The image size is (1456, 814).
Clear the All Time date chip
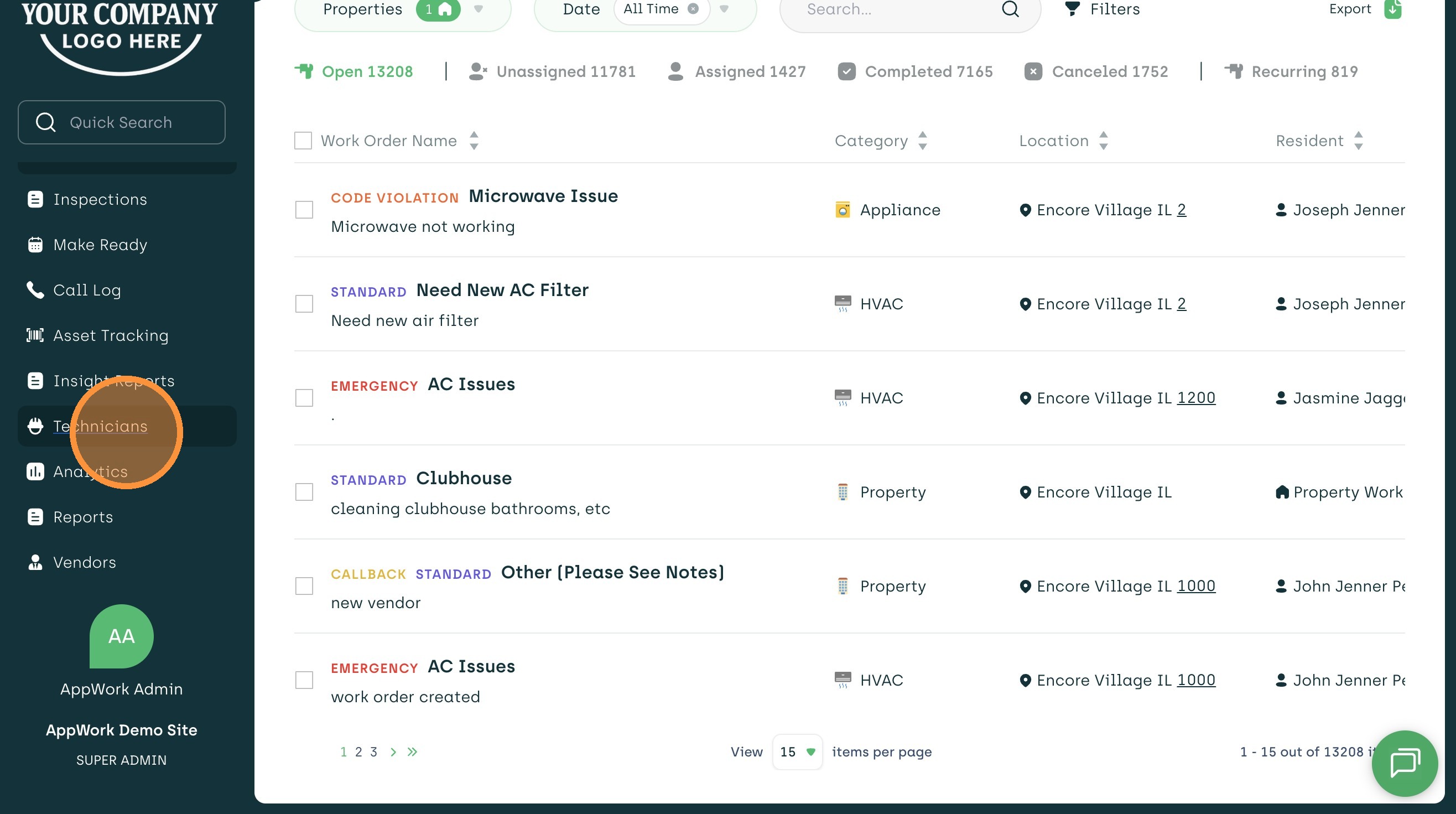point(693,9)
